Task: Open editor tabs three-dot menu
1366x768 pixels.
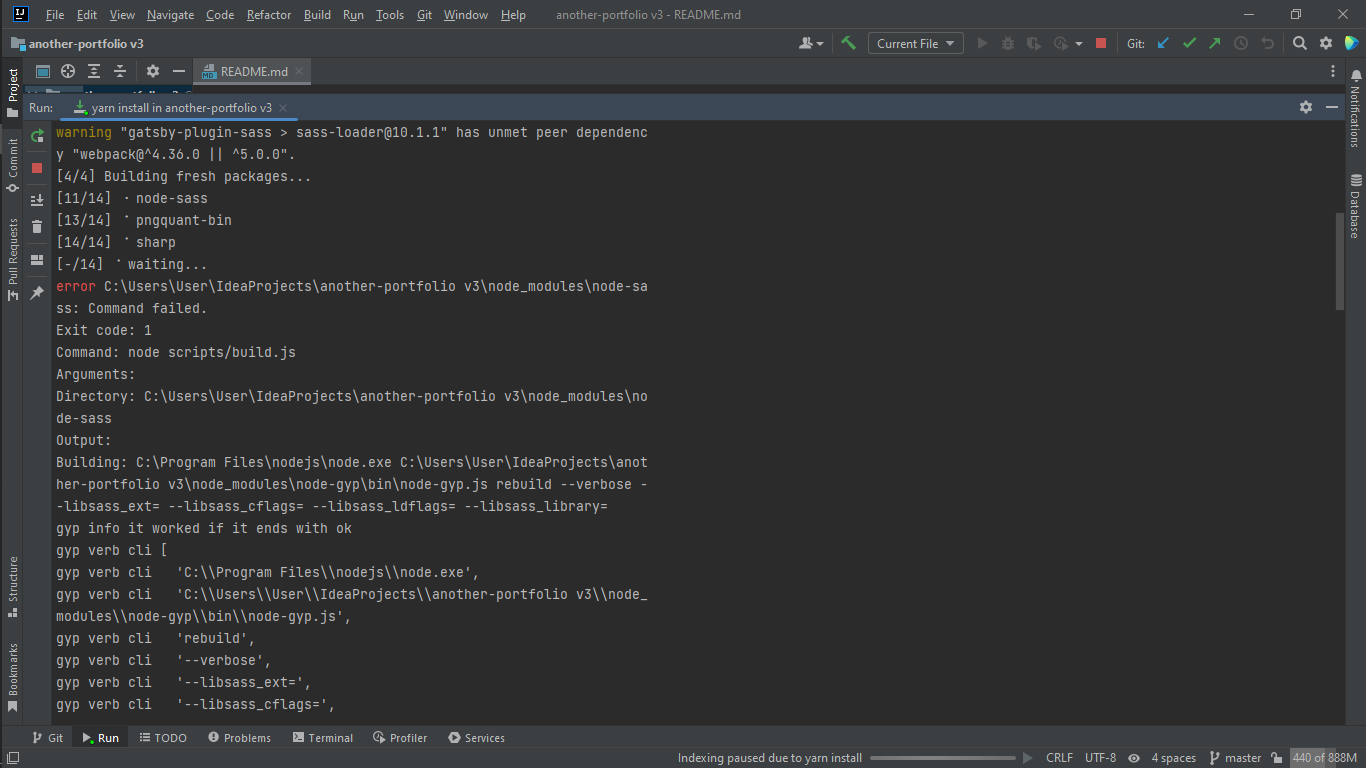Action: [x=1333, y=71]
